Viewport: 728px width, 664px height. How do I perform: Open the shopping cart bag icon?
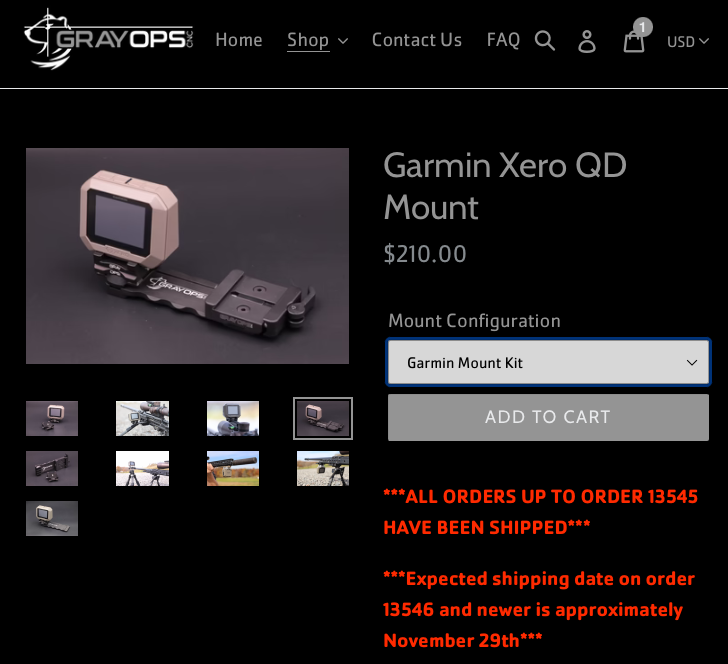634,42
